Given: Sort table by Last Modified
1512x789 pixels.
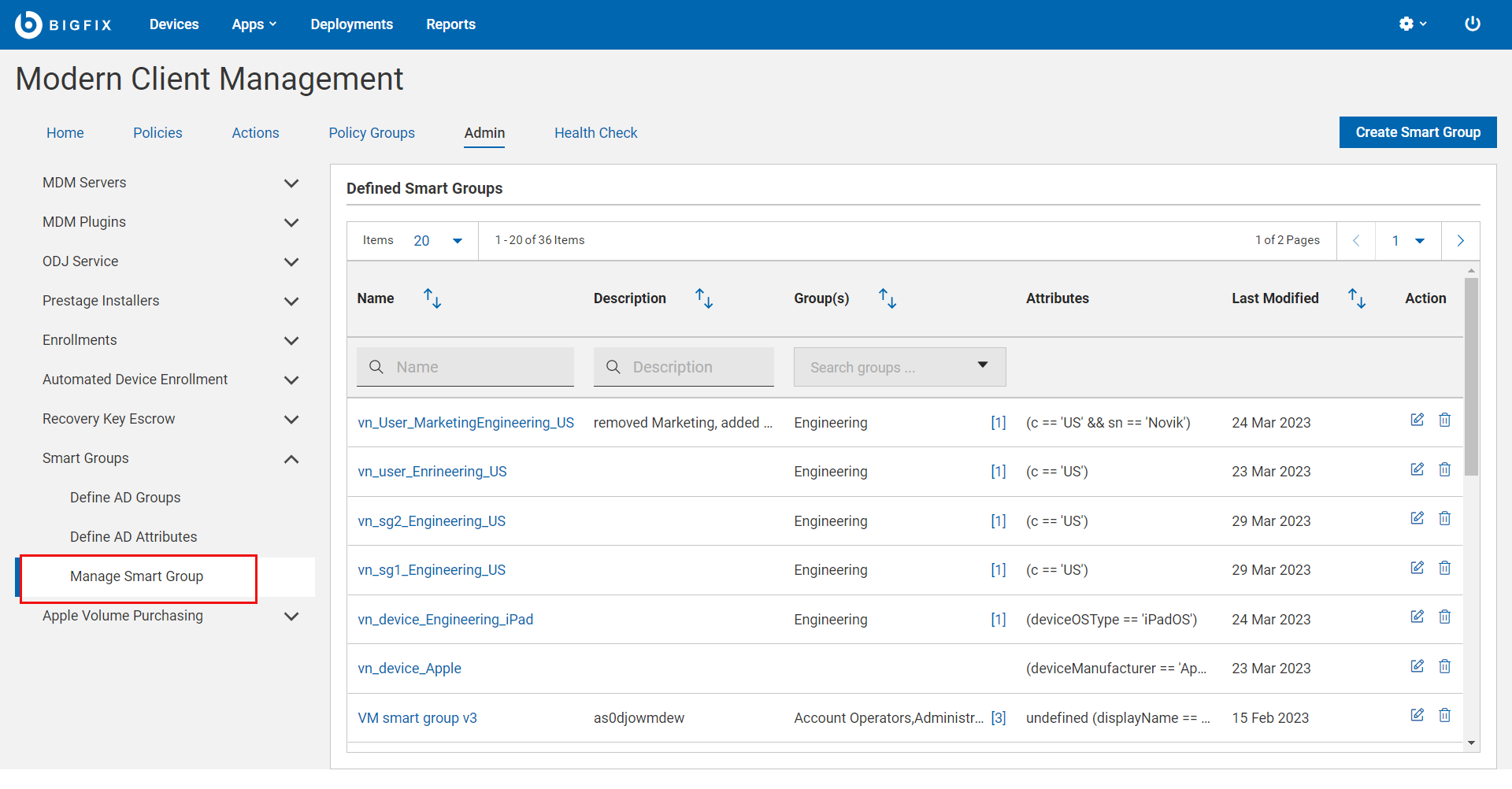Looking at the screenshot, I should [1356, 298].
